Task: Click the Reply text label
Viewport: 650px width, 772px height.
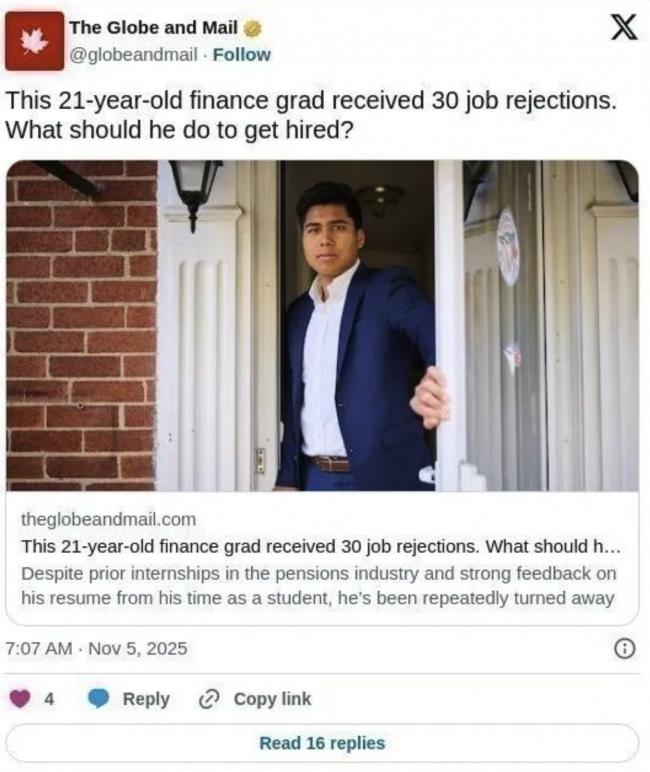Action: click(146, 699)
